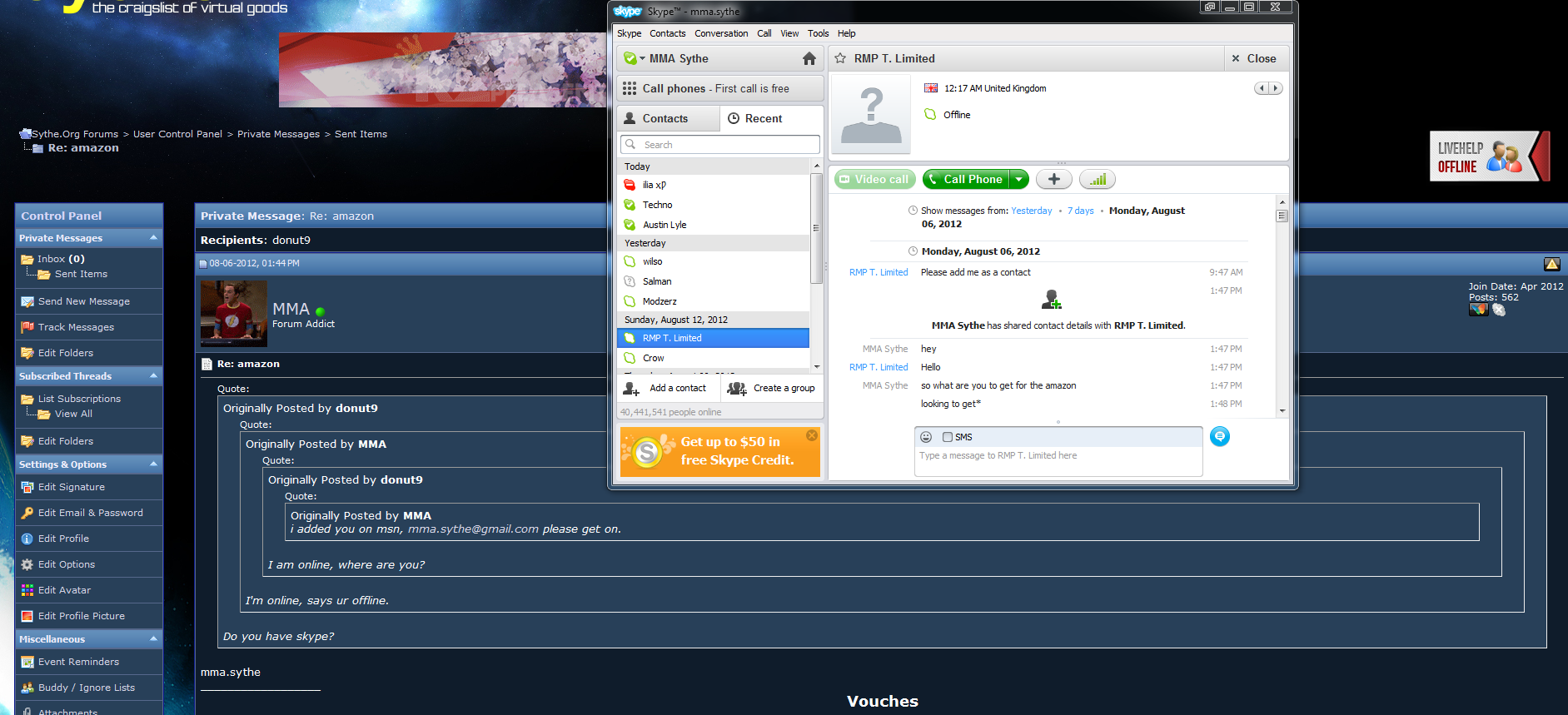This screenshot has width=1568, height=715.
Task: Click the Edit Email & Password key icon
Action: pos(27,513)
